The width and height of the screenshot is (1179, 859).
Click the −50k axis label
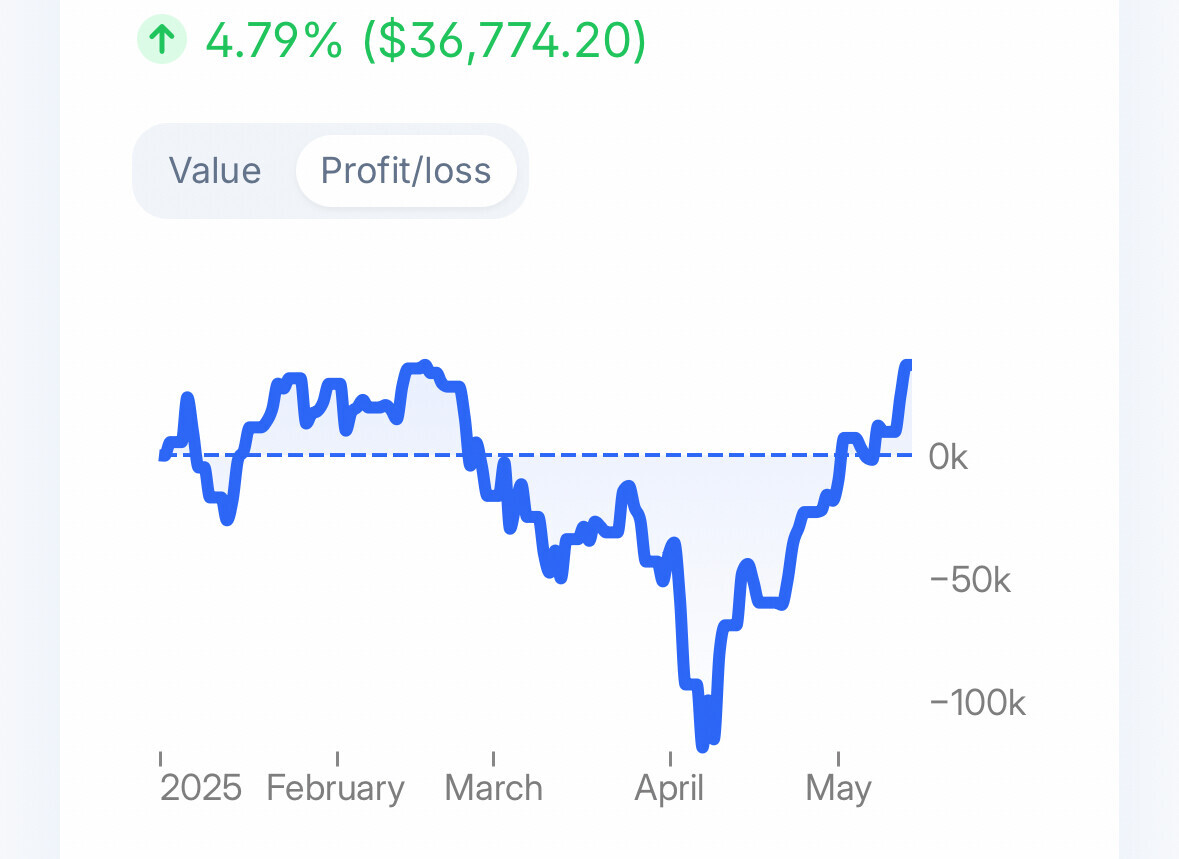point(970,580)
